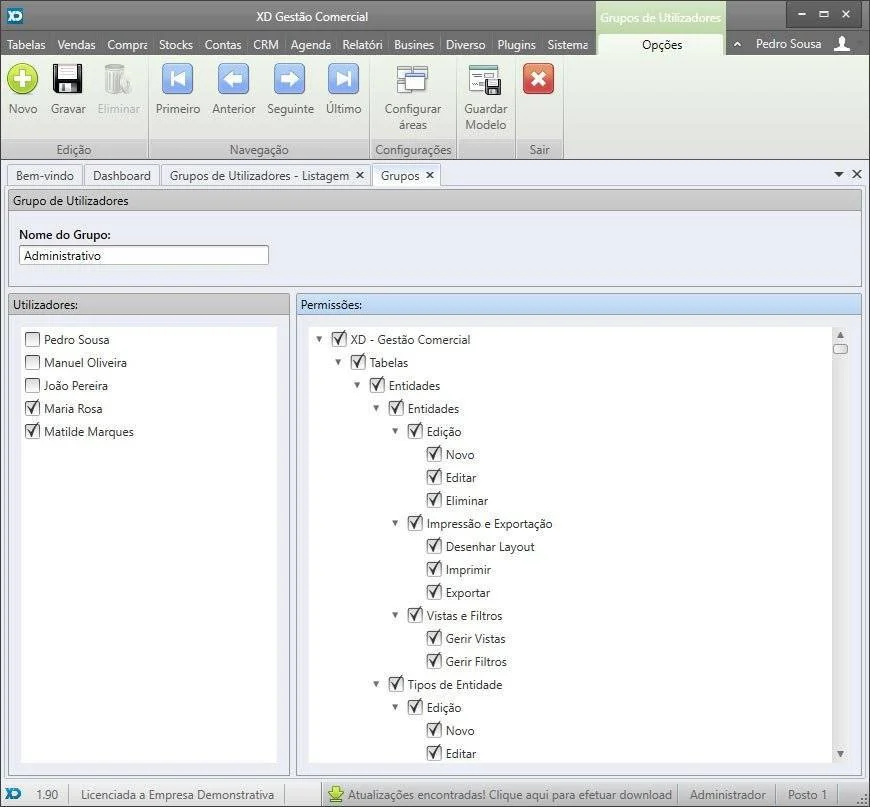Open the tab list dropdown arrow
This screenshot has width=870, height=807.
click(x=839, y=175)
